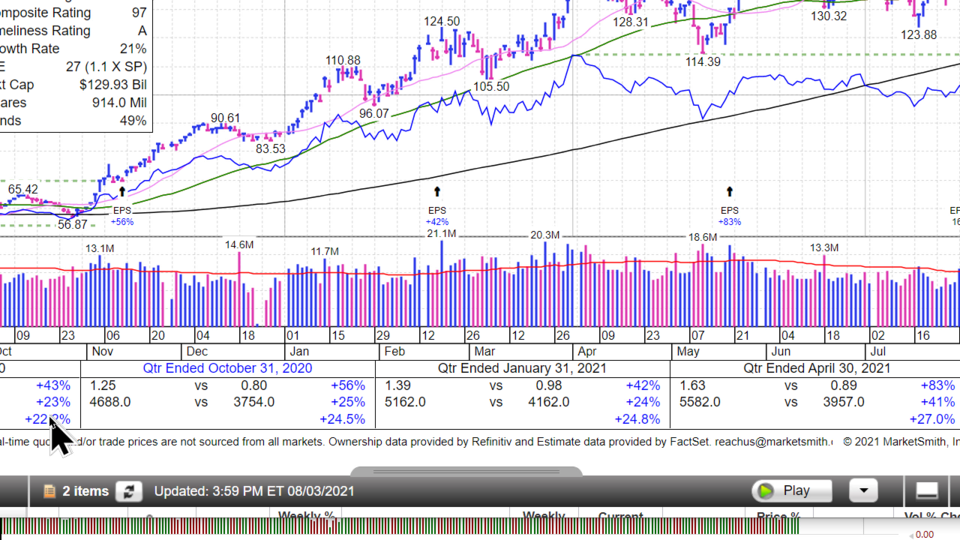Click the 20.3M volume label

pyautogui.click(x=545, y=235)
